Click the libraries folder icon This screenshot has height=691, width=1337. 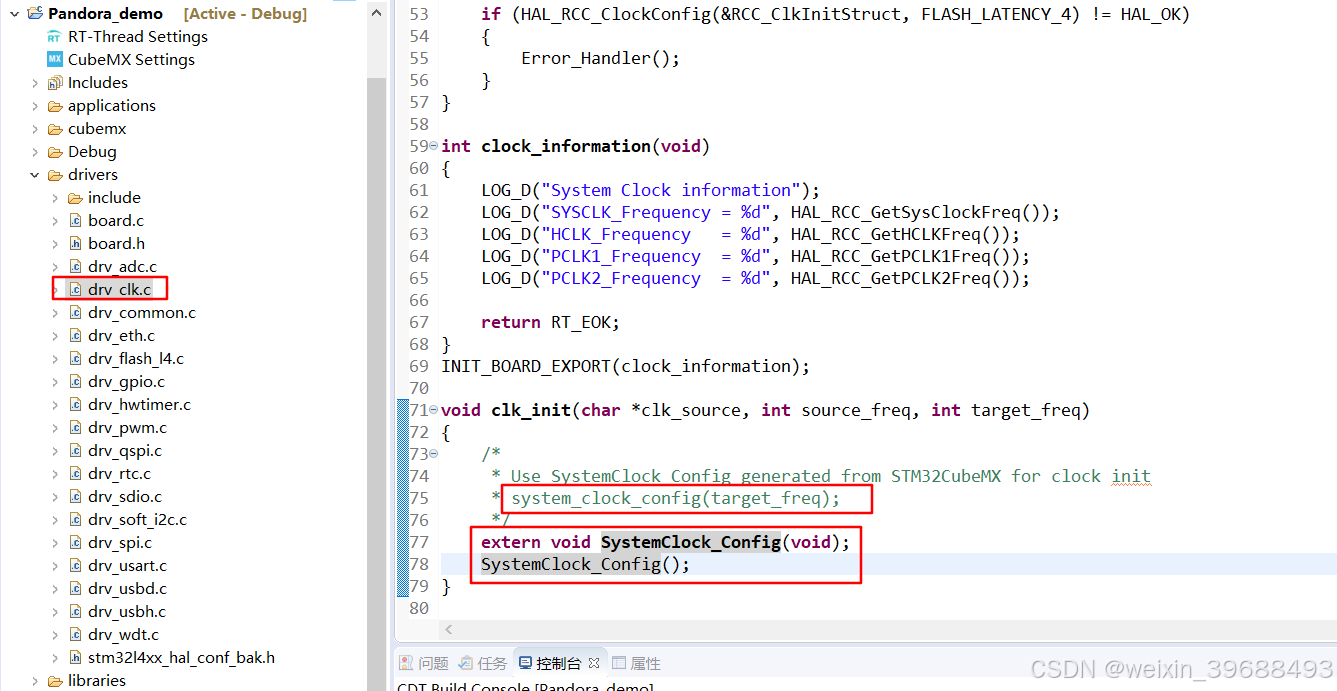55,681
